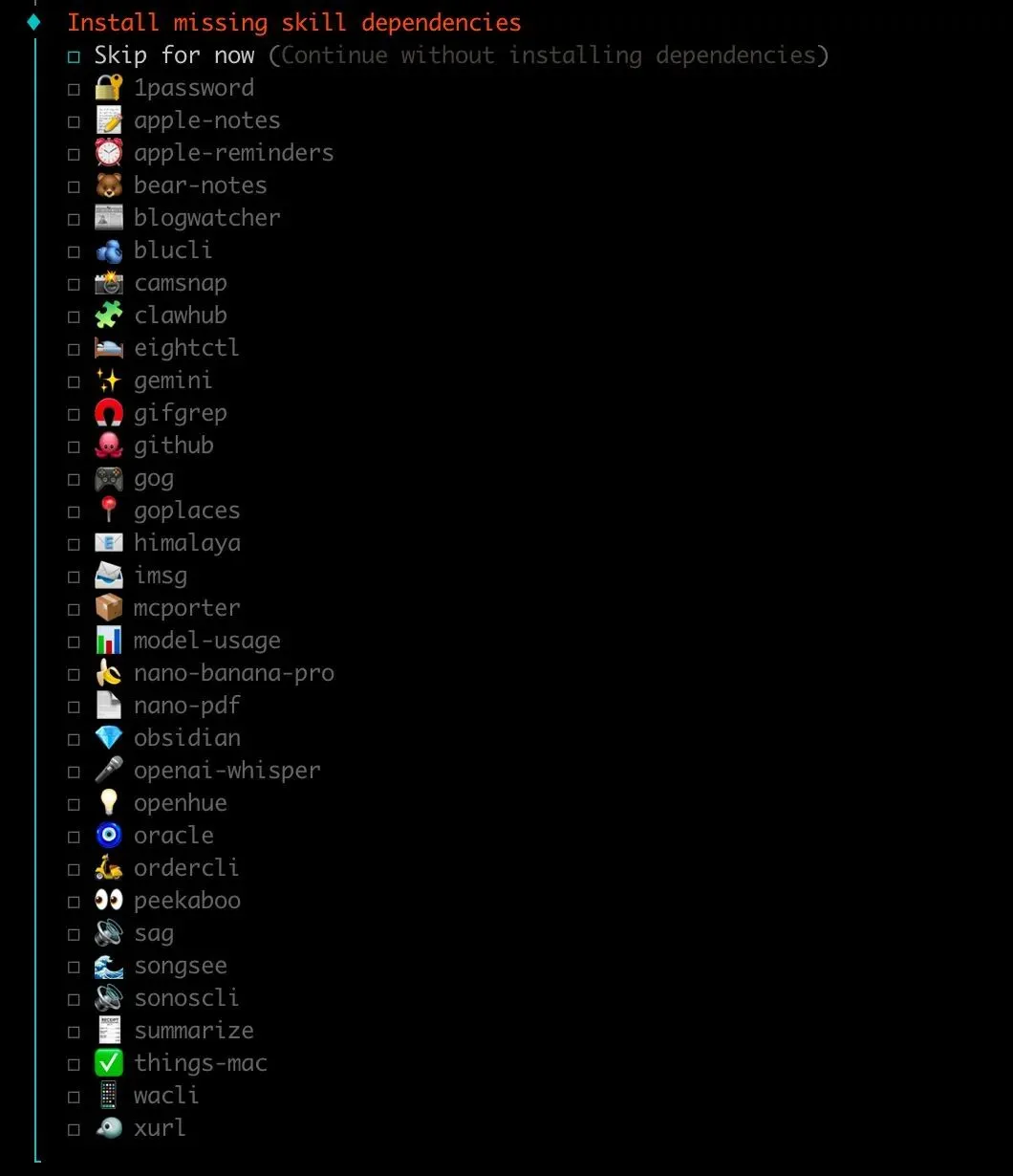Toggle the xurl checkbox
This screenshot has width=1013, height=1176.
click(74, 1129)
